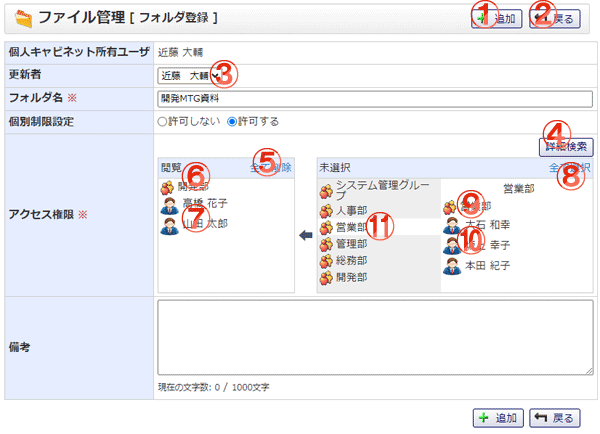Viewport: 600px width, 434px height.
Task: Click the left arrow move icon
Action: click(x=306, y=235)
